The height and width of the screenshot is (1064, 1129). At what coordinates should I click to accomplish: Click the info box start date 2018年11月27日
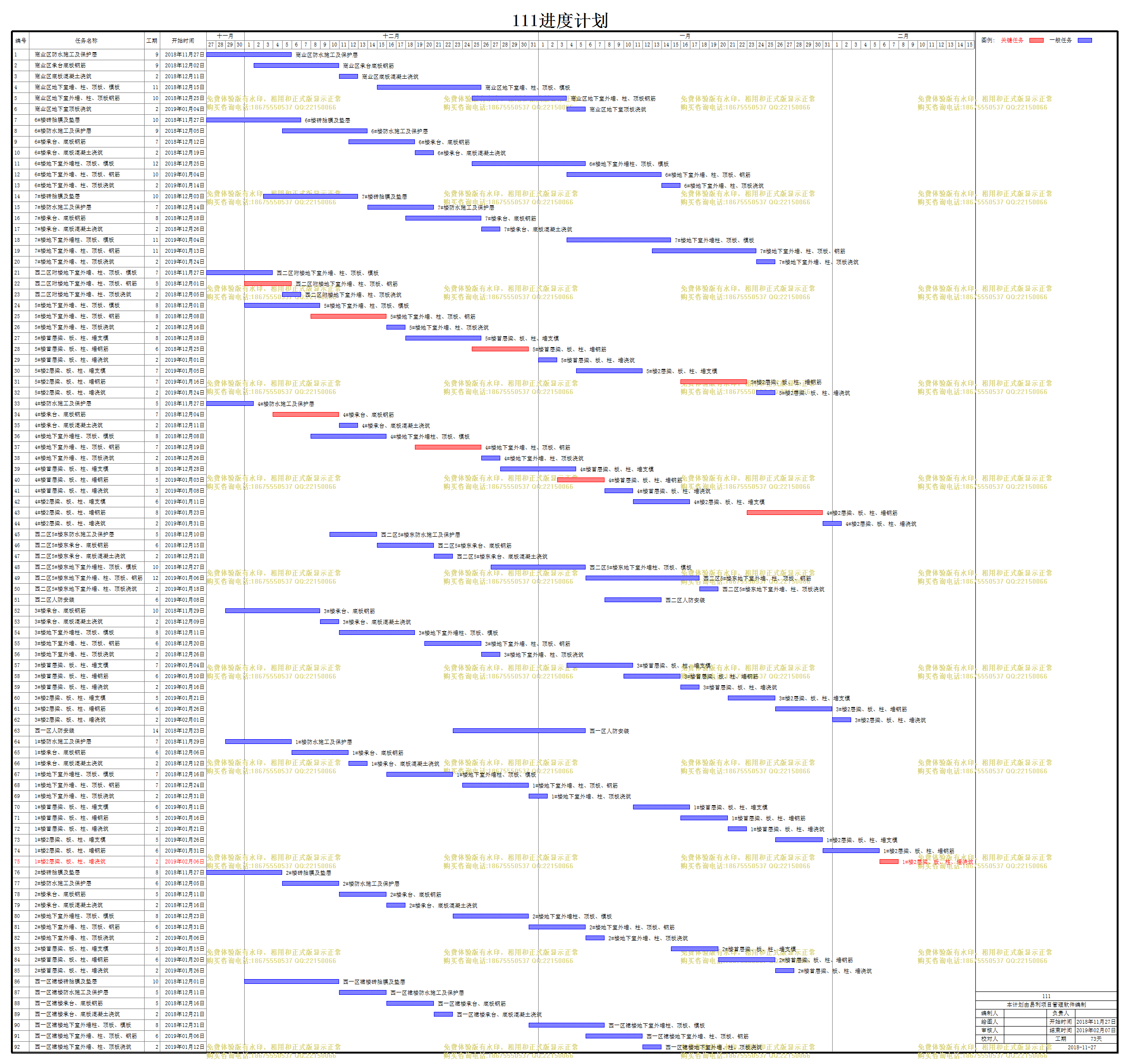coord(1096,1022)
